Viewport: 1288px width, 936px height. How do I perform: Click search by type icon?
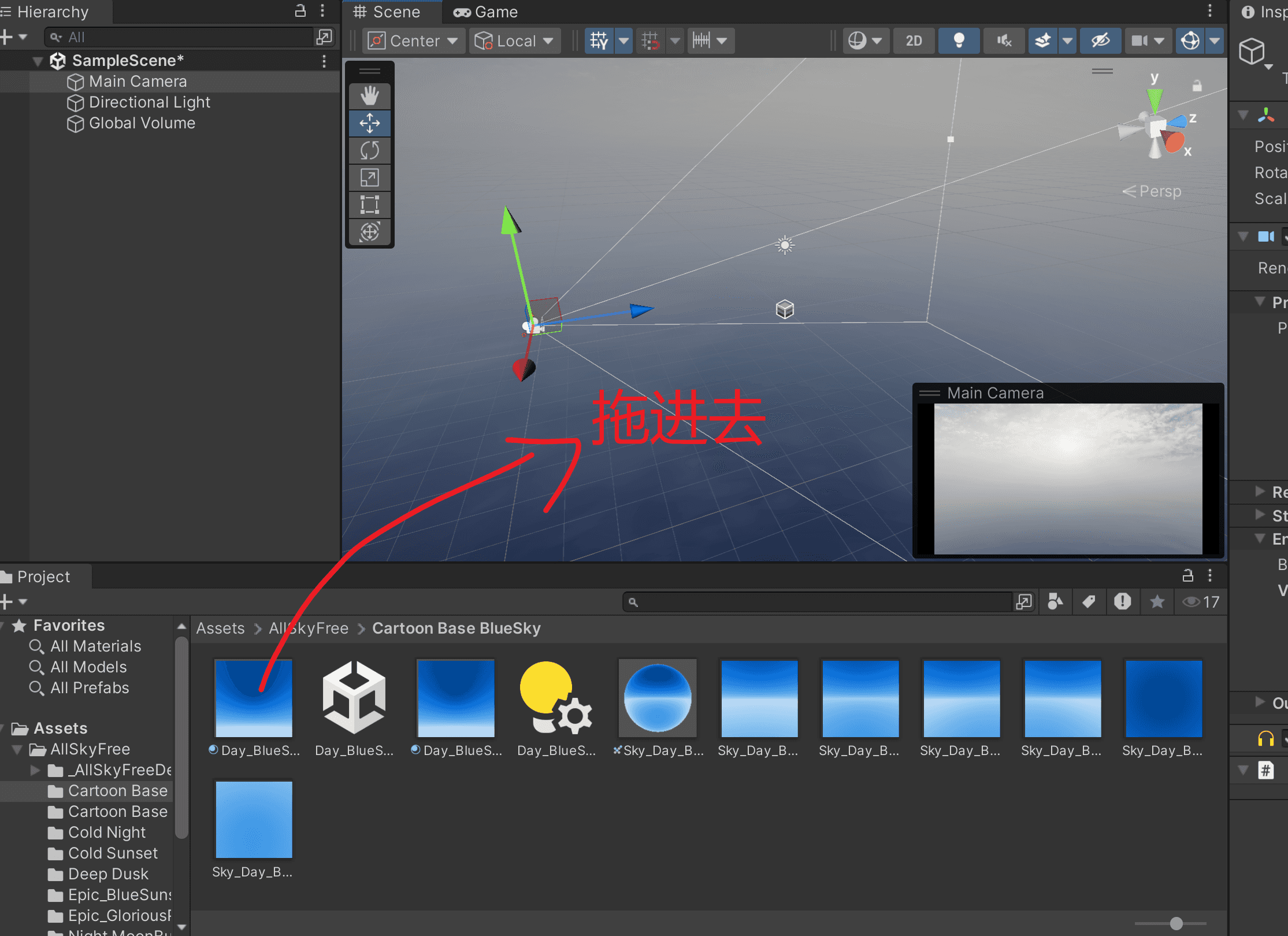pyautogui.click(x=1055, y=602)
